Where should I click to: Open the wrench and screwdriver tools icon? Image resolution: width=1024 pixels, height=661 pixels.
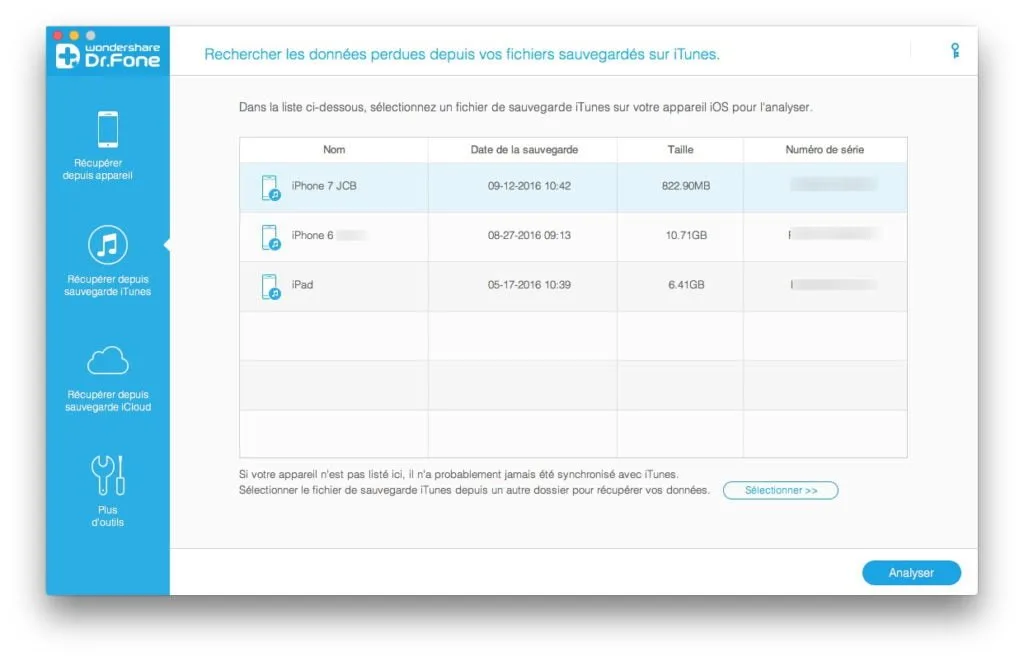point(108,475)
